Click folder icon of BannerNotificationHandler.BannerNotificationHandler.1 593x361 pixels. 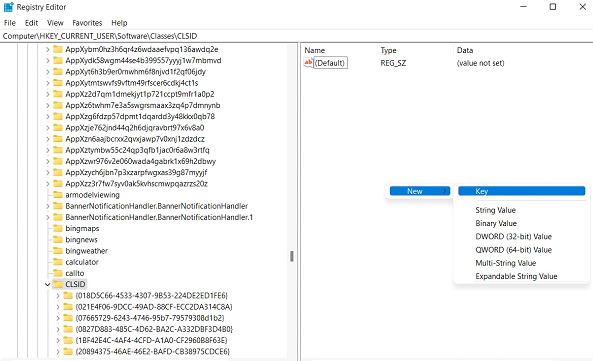57,217
